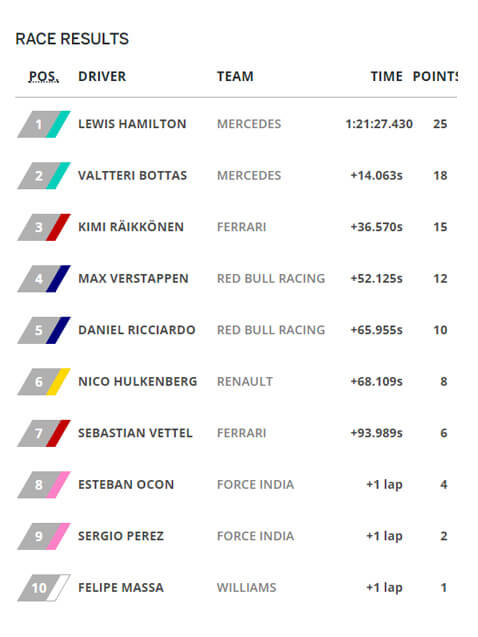
Task: Select the position 6 badge with yellow stripe
Action: point(44,382)
